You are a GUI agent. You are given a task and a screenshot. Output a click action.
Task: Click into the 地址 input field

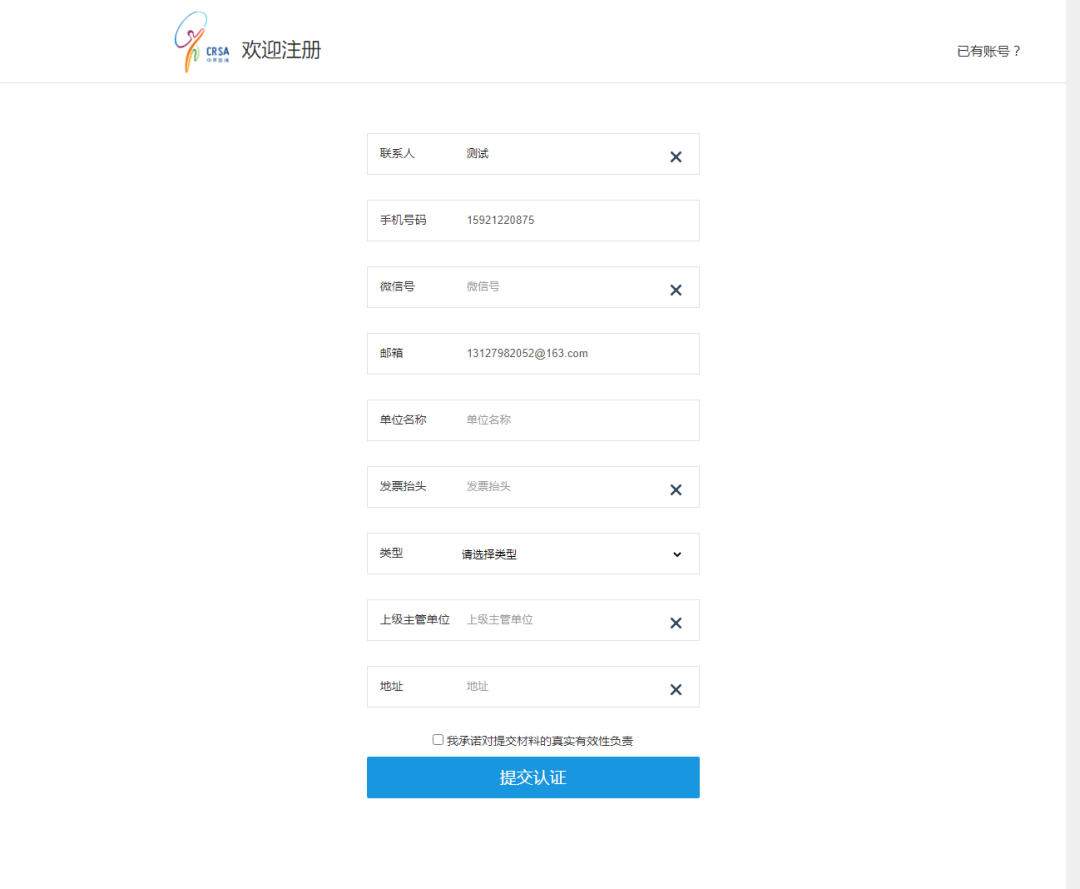pos(560,687)
